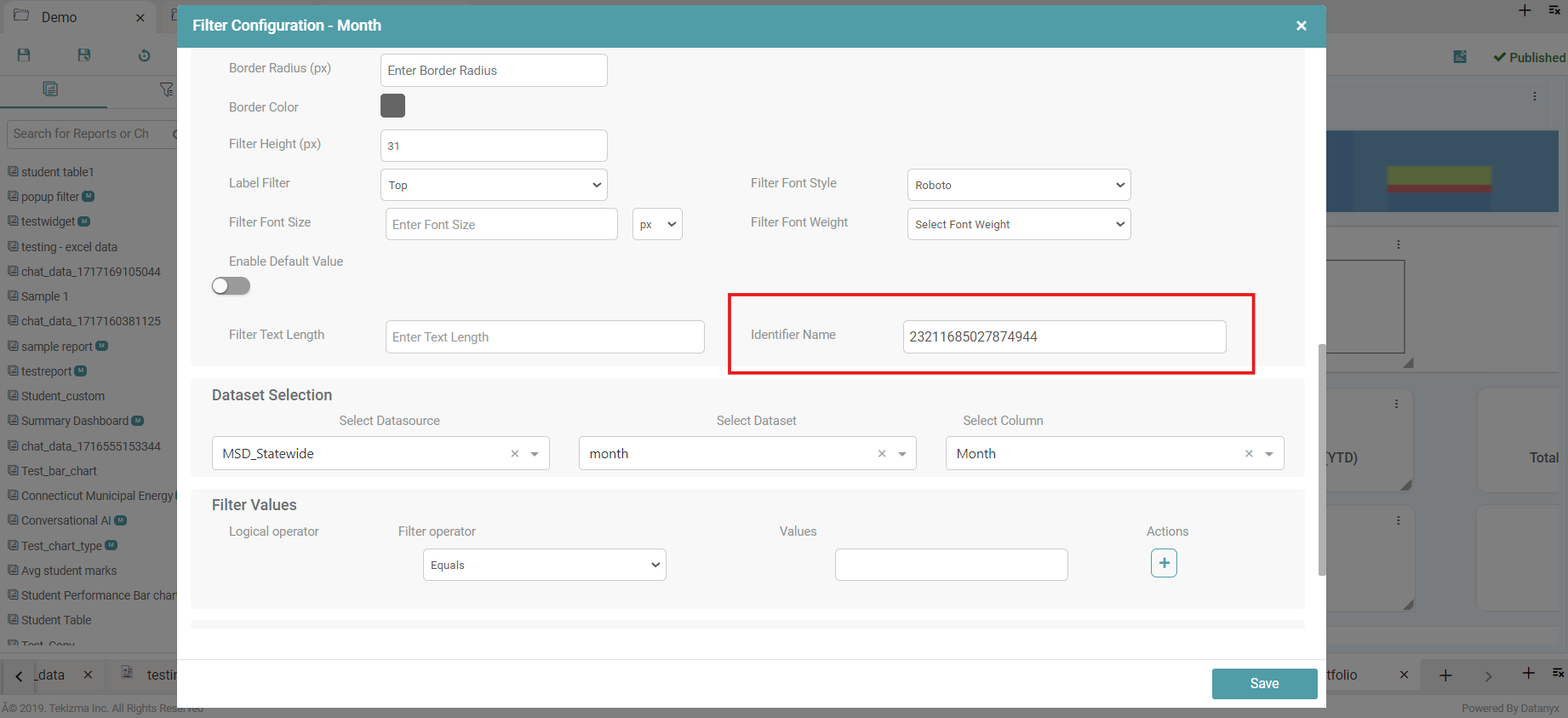
Task: Click the Save button
Action: click(1264, 683)
